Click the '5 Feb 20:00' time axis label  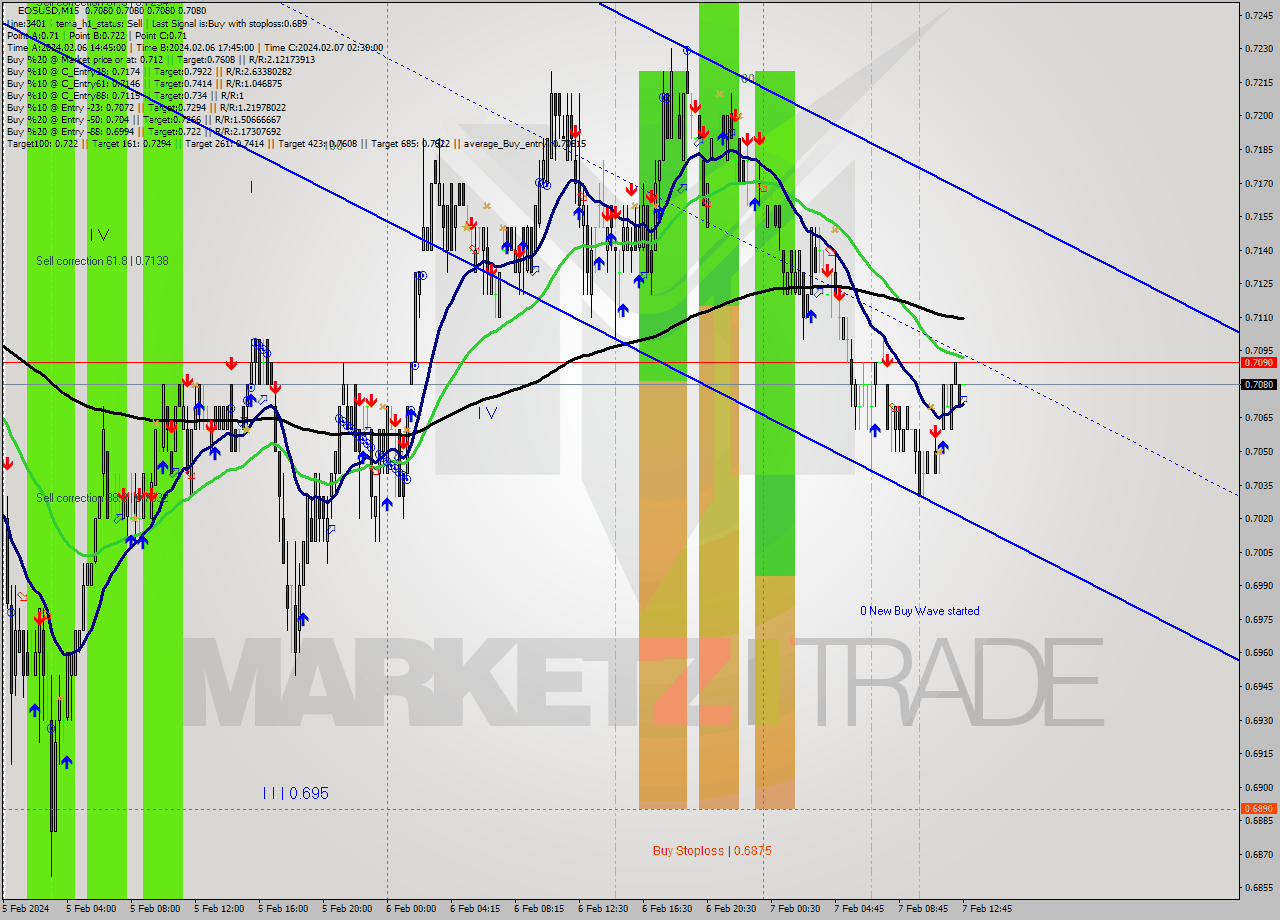click(x=347, y=909)
